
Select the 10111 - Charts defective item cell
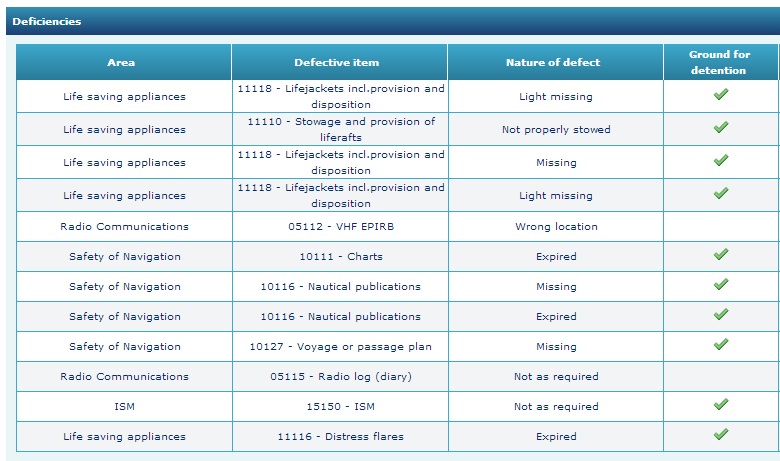point(340,256)
